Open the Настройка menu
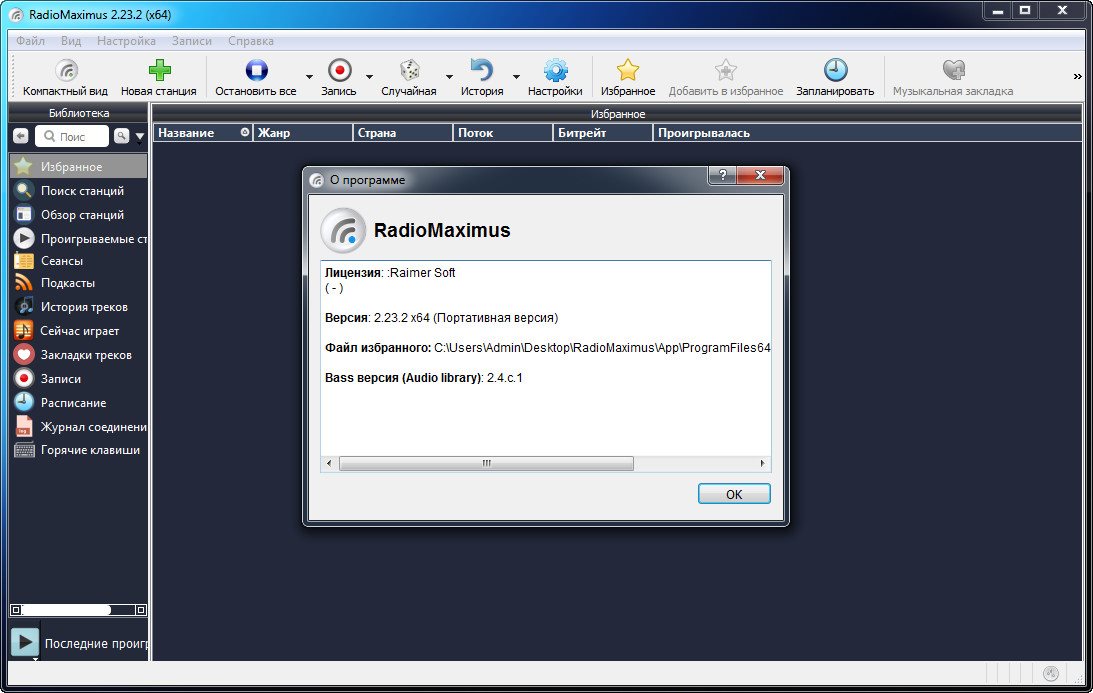This screenshot has height=693, width=1093. [x=126, y=40]
